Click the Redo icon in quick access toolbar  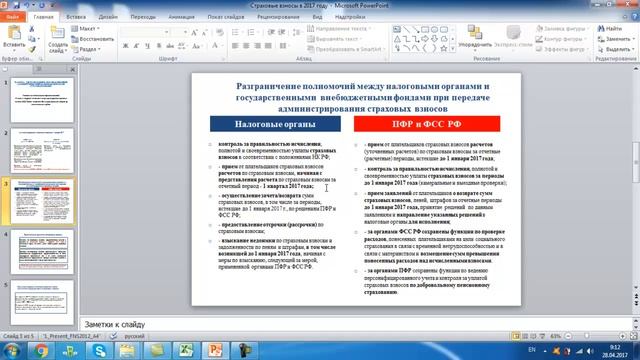pos(41,5)
